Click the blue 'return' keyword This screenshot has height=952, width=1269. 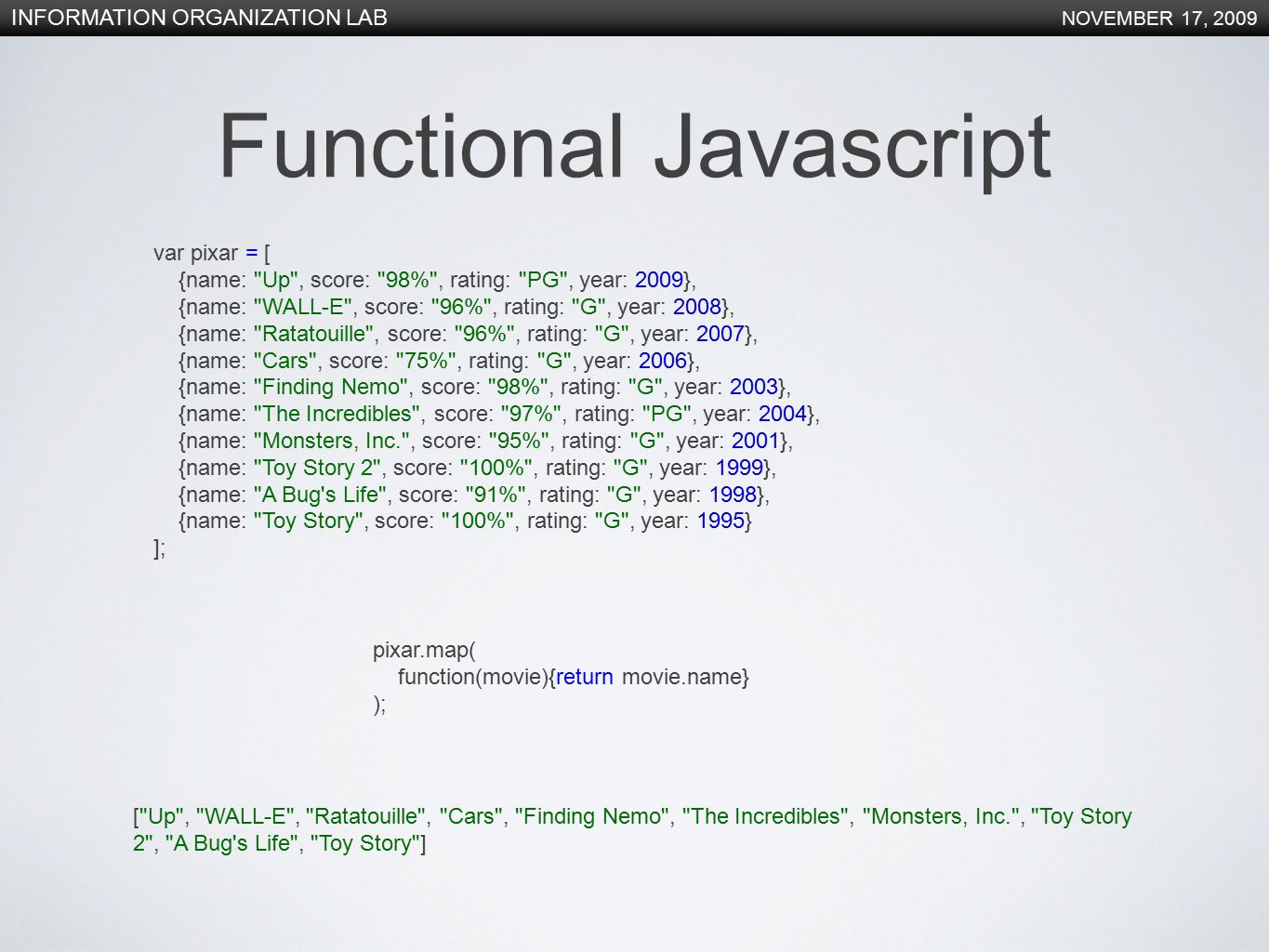tap(585, 677)
